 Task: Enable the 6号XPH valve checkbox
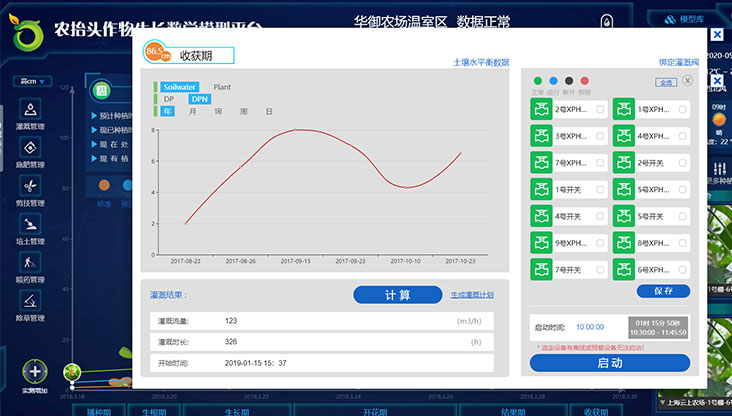682,270
